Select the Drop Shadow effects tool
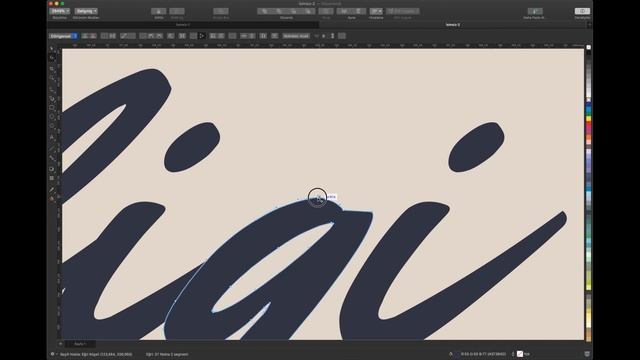640x360 pixels. pos(52,168)
